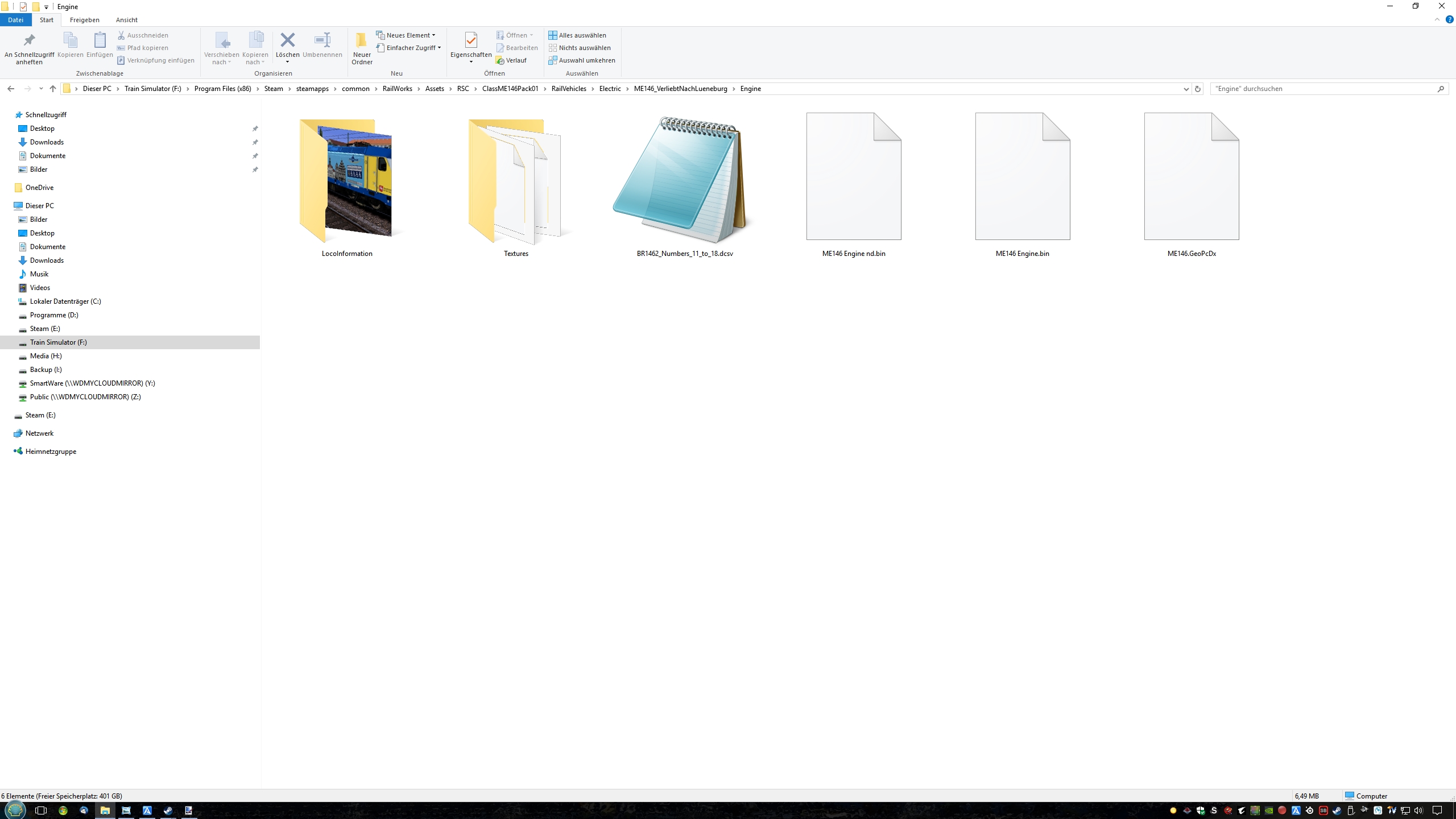Click the Löschen delete icon
Image resolution: width=1456 pixels, height=819 pixels.
coord(287,41)
